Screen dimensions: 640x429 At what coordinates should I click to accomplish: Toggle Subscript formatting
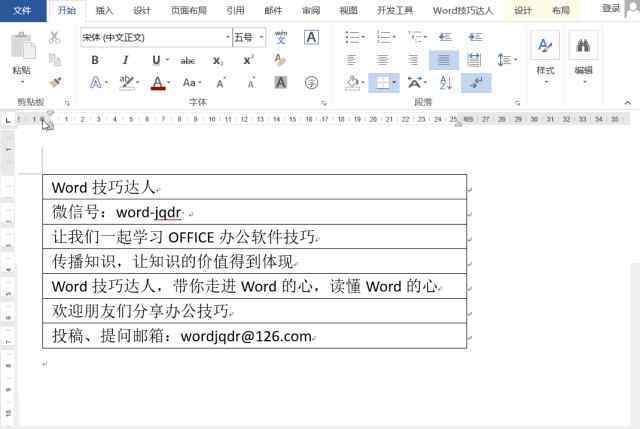(x=218, y=61)
